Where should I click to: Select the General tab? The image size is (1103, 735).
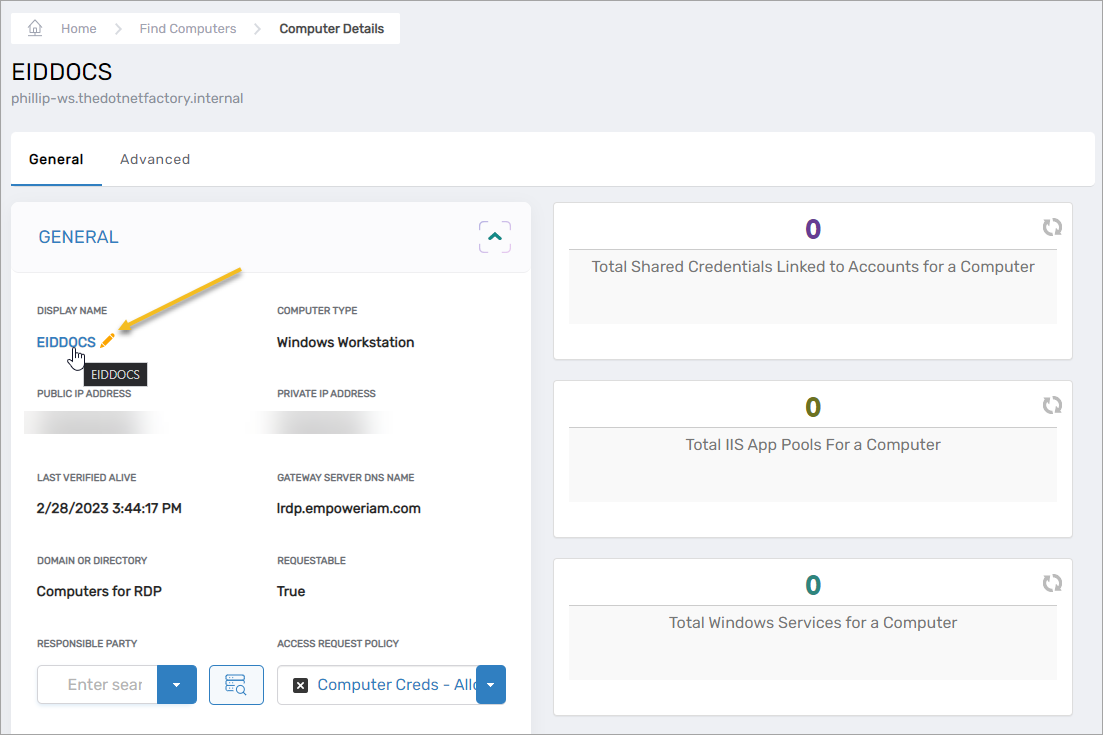pyautogui.click(x=56, y=159)
